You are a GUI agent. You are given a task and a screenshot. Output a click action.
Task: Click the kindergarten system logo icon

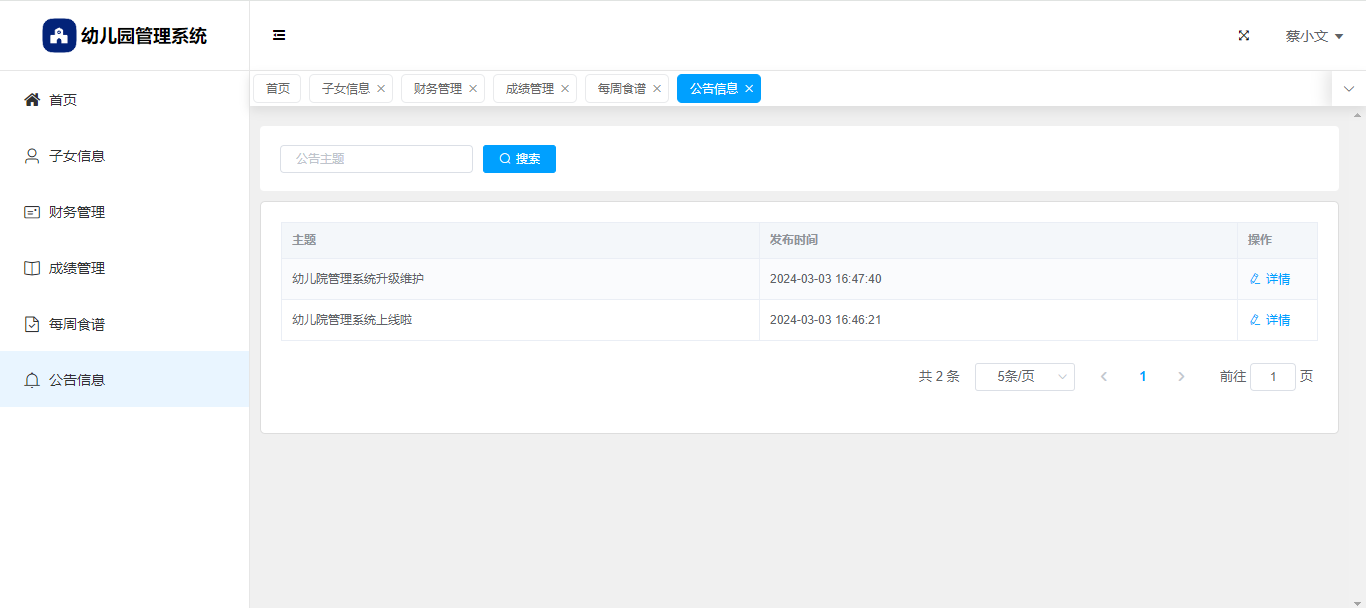(59, 36)
